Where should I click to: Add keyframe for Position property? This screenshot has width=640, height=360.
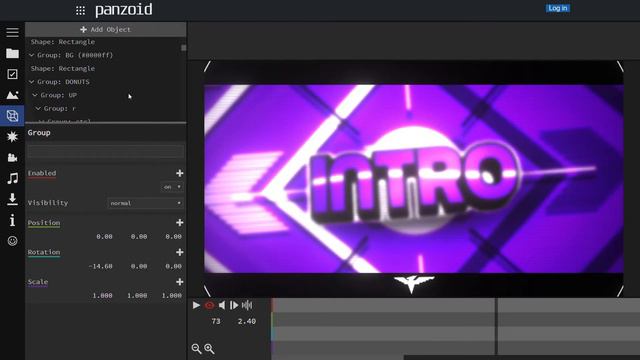[x=179, y=222]
